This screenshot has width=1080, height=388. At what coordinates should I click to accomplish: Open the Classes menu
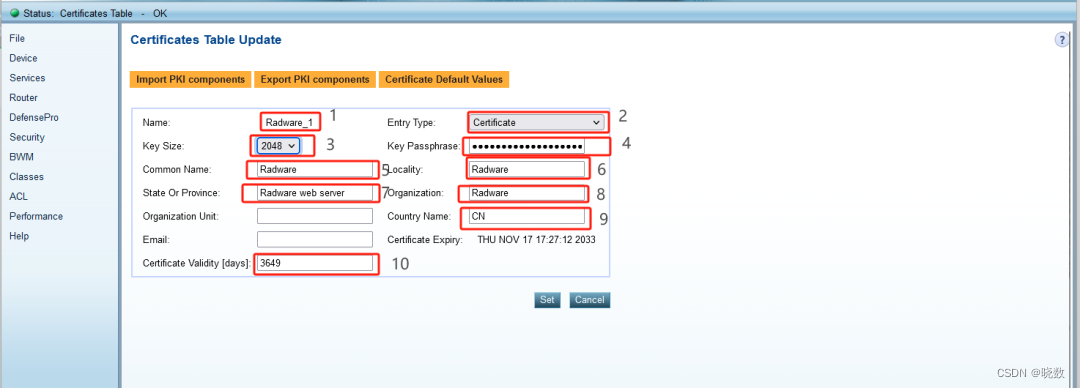click(x=26, y=177)
